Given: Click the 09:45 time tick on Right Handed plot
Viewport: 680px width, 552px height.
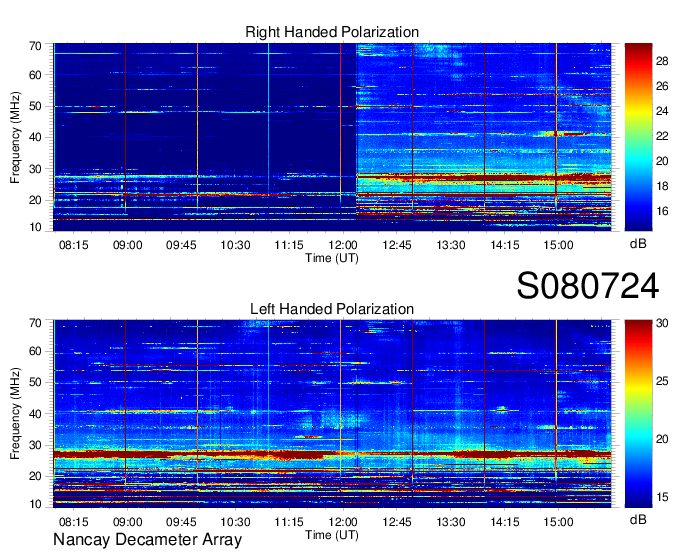Looking at the screenshot, I should [x=181, y=245].
